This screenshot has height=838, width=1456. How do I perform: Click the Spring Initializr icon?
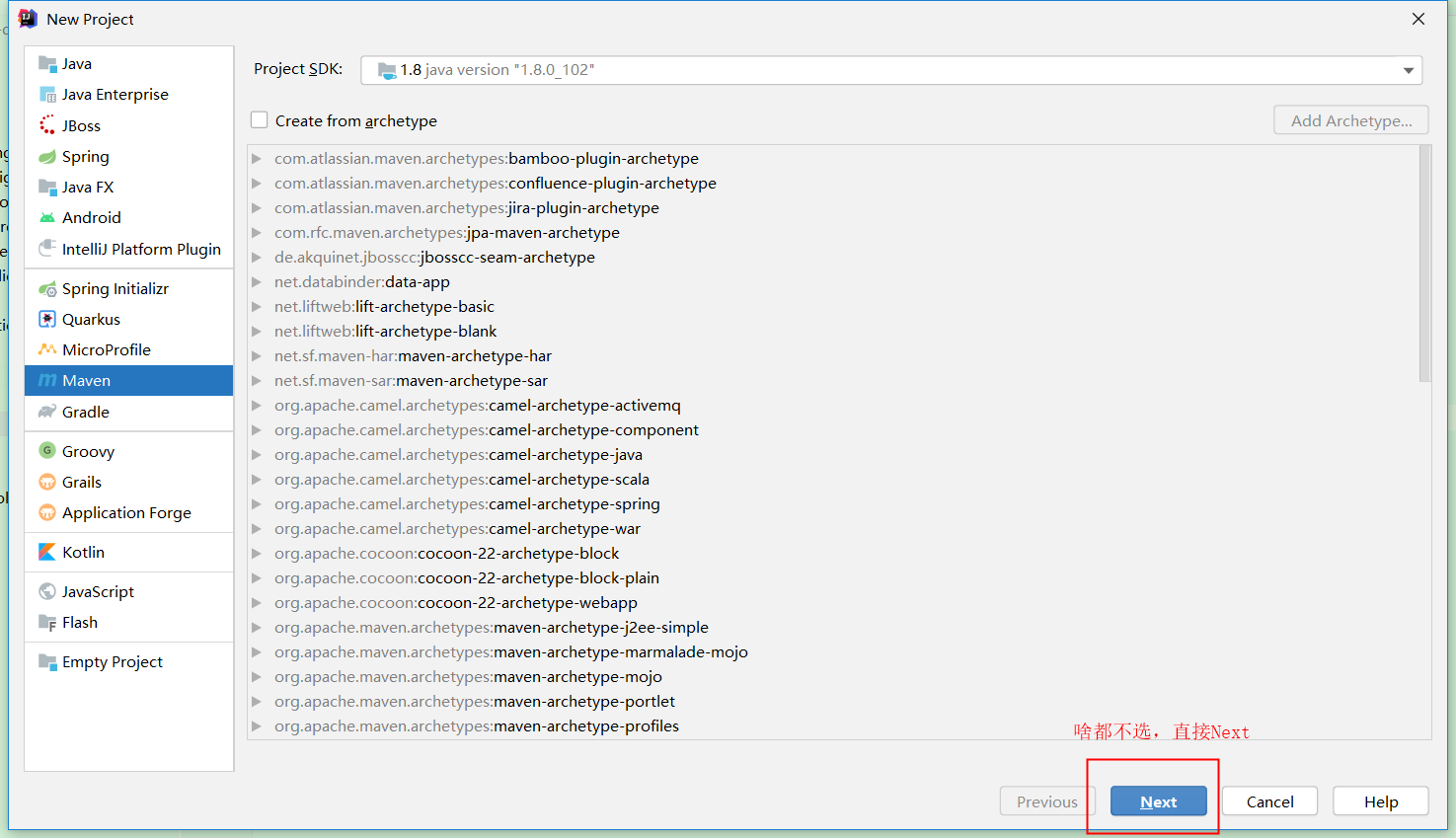[x=47, y=288]
